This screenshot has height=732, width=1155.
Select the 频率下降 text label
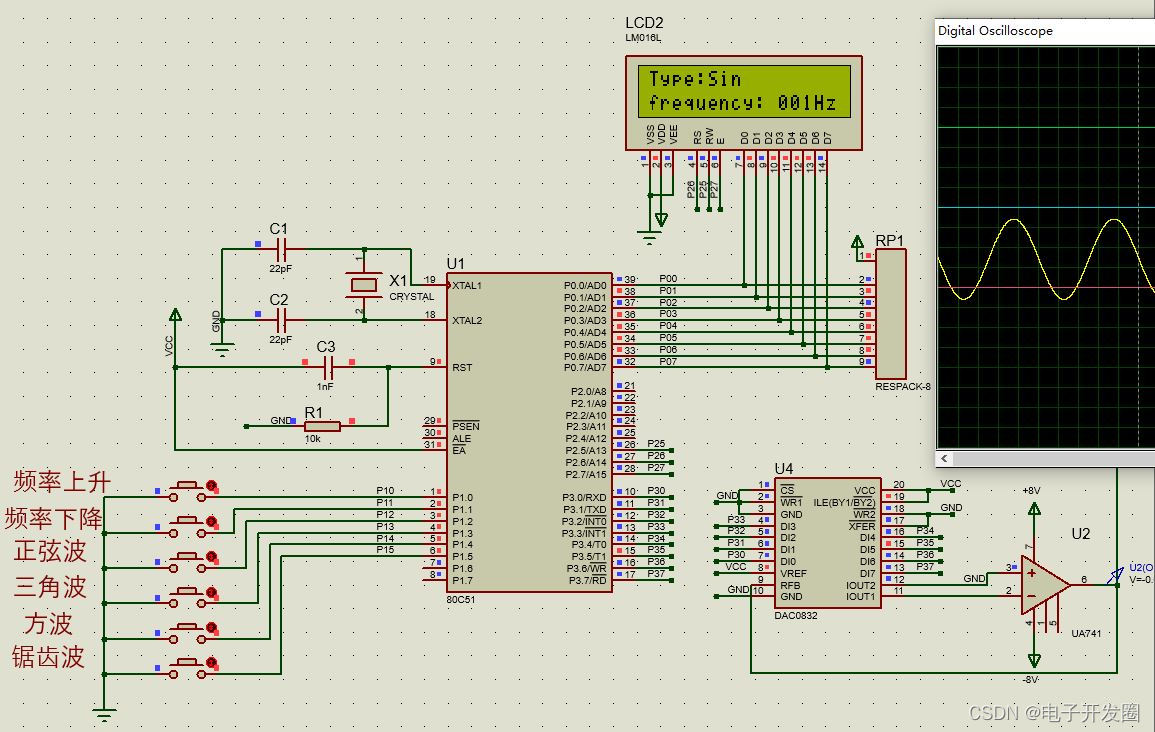pos(54,518)
